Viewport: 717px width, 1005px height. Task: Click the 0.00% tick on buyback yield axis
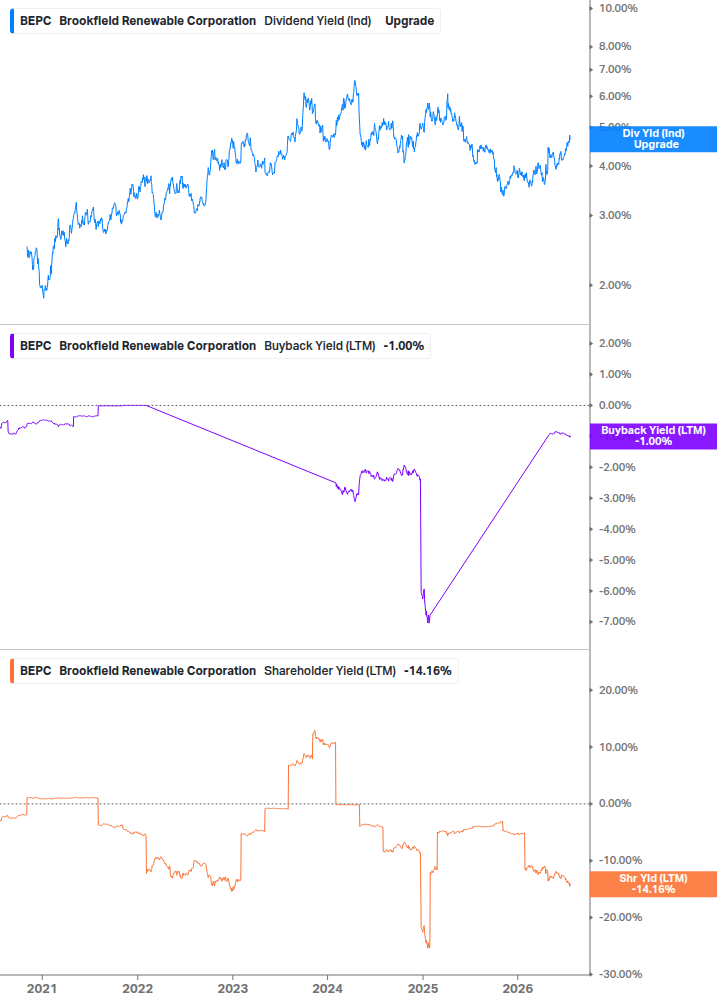(x=614, y=405)
